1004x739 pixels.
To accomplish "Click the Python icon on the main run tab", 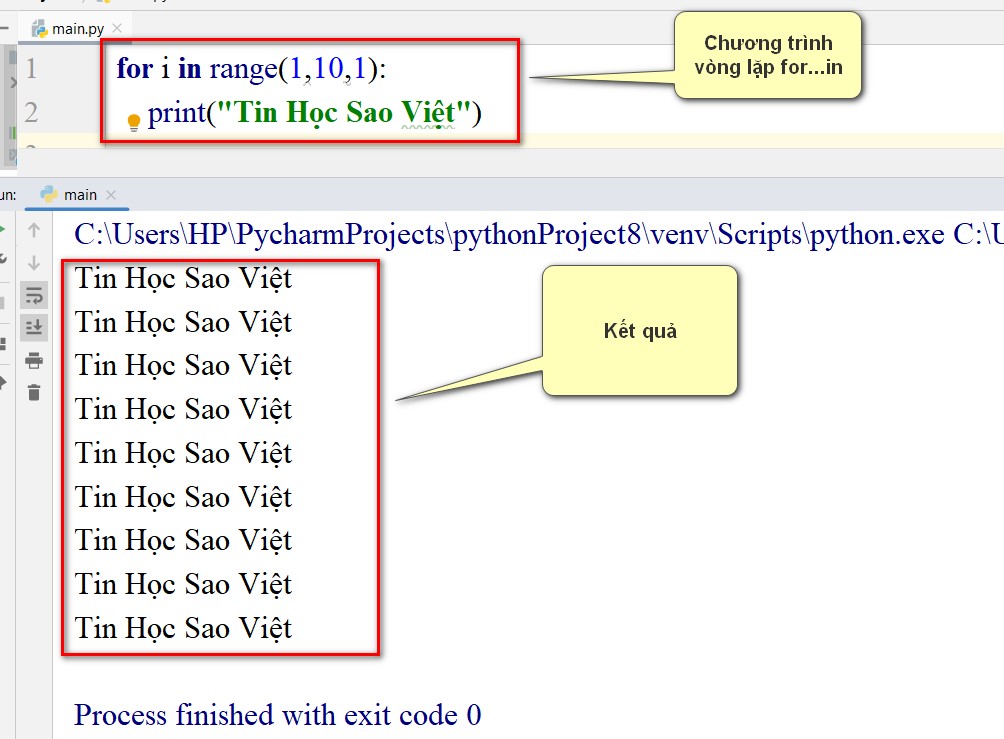I will click(x=48, y=194).
